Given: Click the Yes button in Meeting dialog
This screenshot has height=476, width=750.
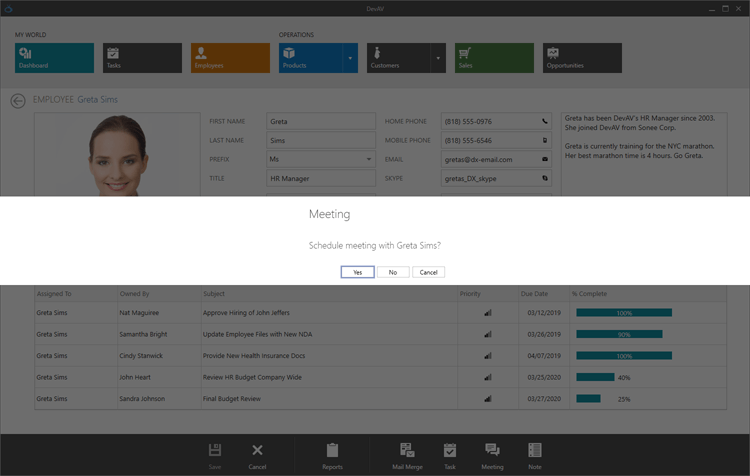Looking at the screenshot, I should click(357, 272).
